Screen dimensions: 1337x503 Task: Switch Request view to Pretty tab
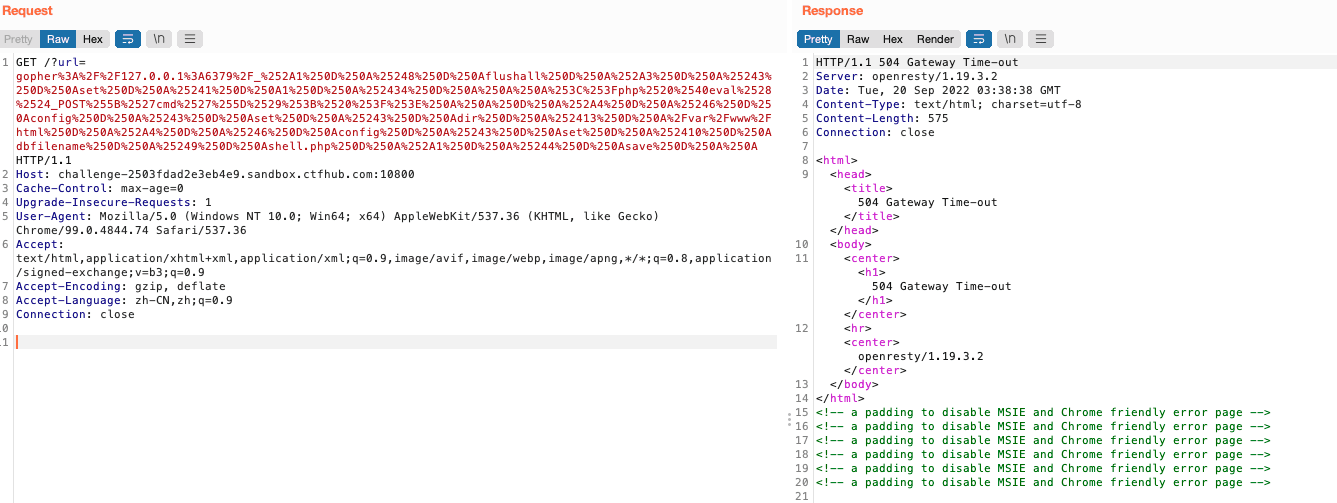coord(19,39)
